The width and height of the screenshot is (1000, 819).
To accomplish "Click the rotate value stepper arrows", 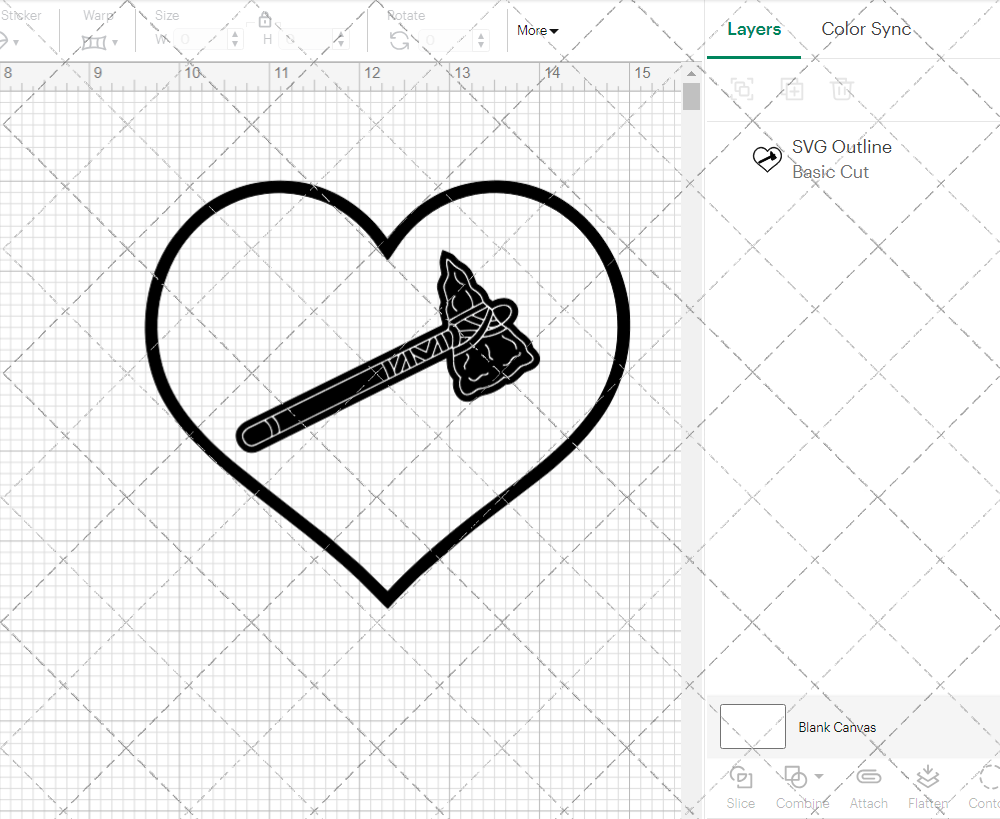I will click(x=483, y=40).
